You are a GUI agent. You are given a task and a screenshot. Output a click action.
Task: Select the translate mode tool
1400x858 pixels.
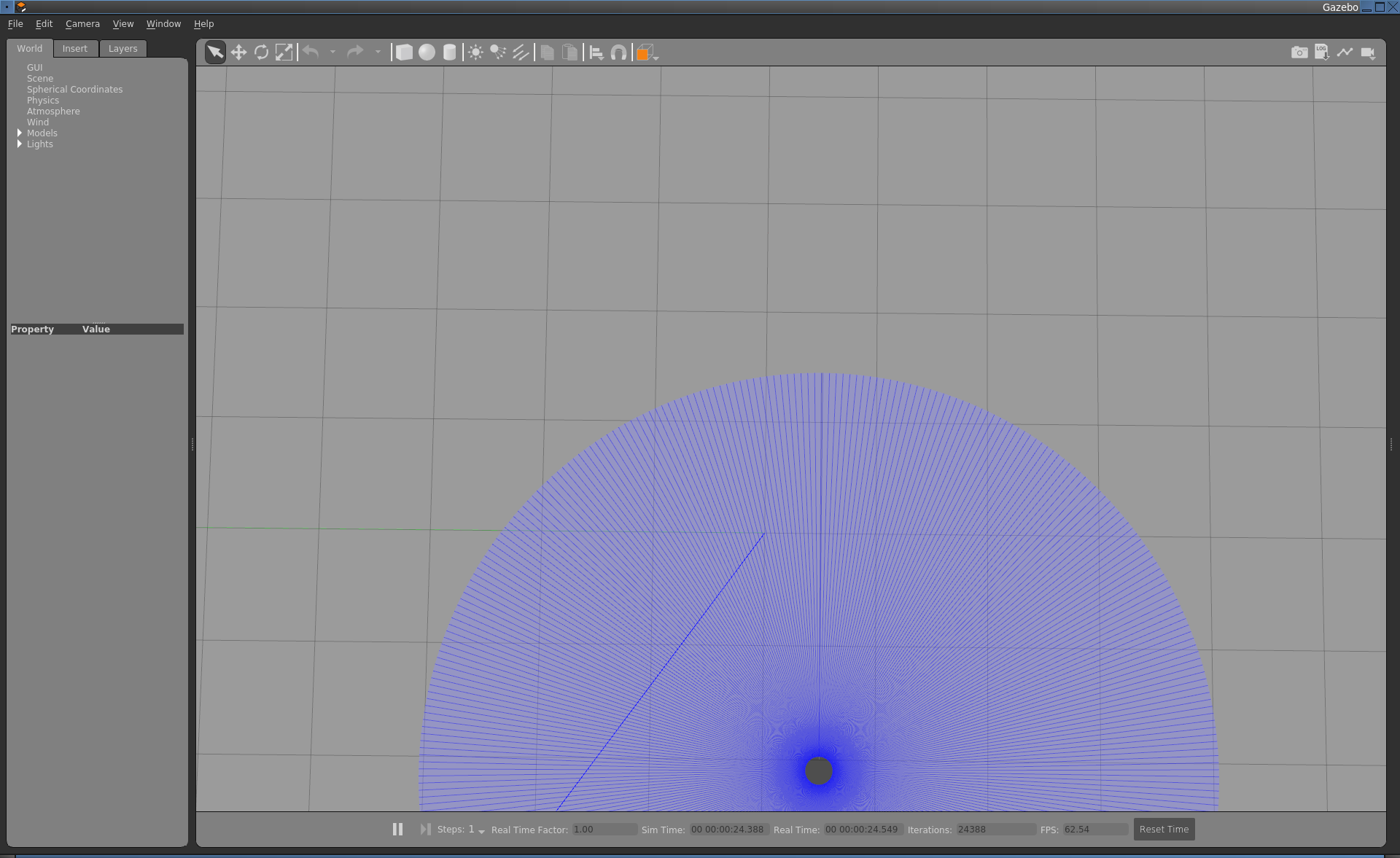(239, 52)
